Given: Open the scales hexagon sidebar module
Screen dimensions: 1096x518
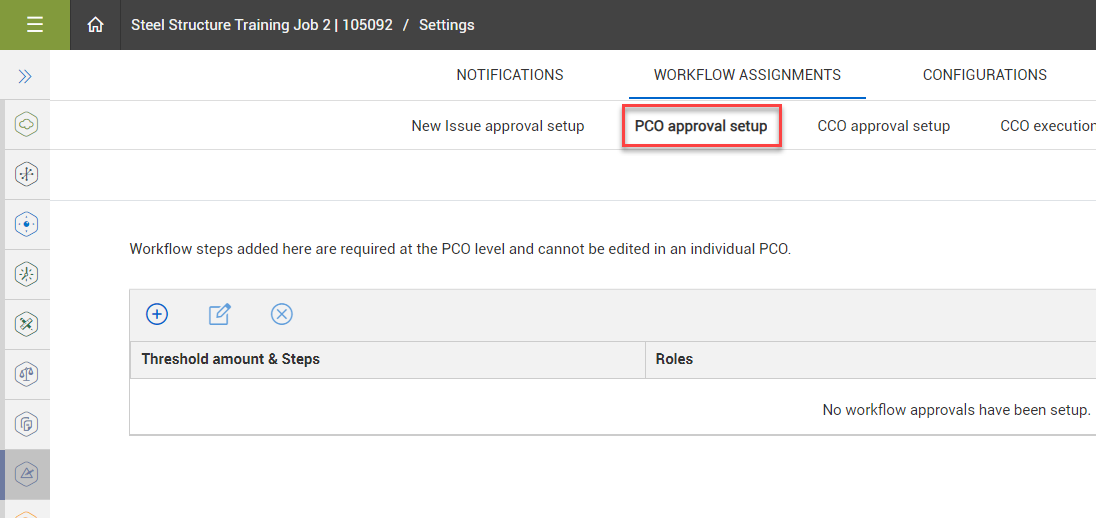Looking at the screenshot, I should pyautogui.click(x=27, y=374).
